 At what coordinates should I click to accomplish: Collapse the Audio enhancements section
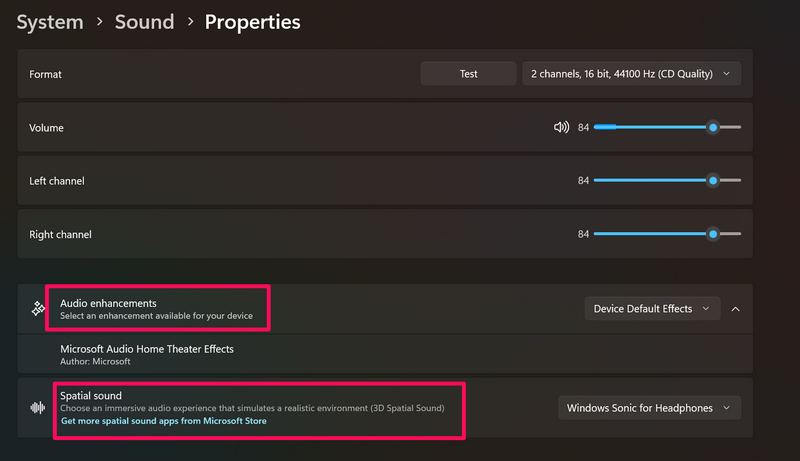coord(736,309)
